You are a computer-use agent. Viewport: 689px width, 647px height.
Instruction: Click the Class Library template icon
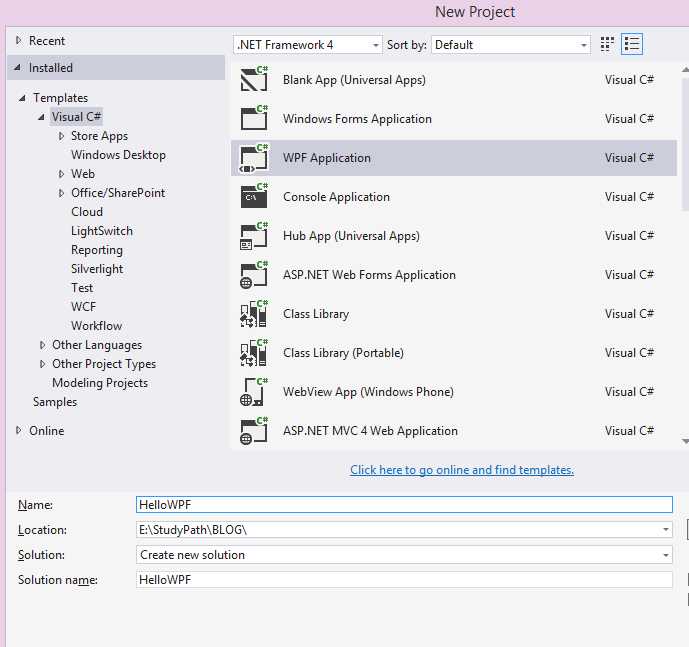pyautogui.click(x=254, y=314)
